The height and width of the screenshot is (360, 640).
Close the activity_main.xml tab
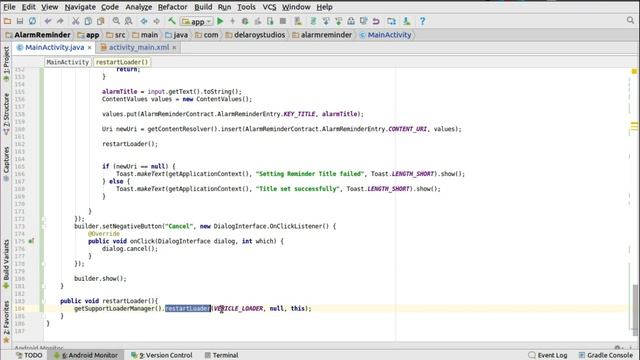[x=174, y=48]
